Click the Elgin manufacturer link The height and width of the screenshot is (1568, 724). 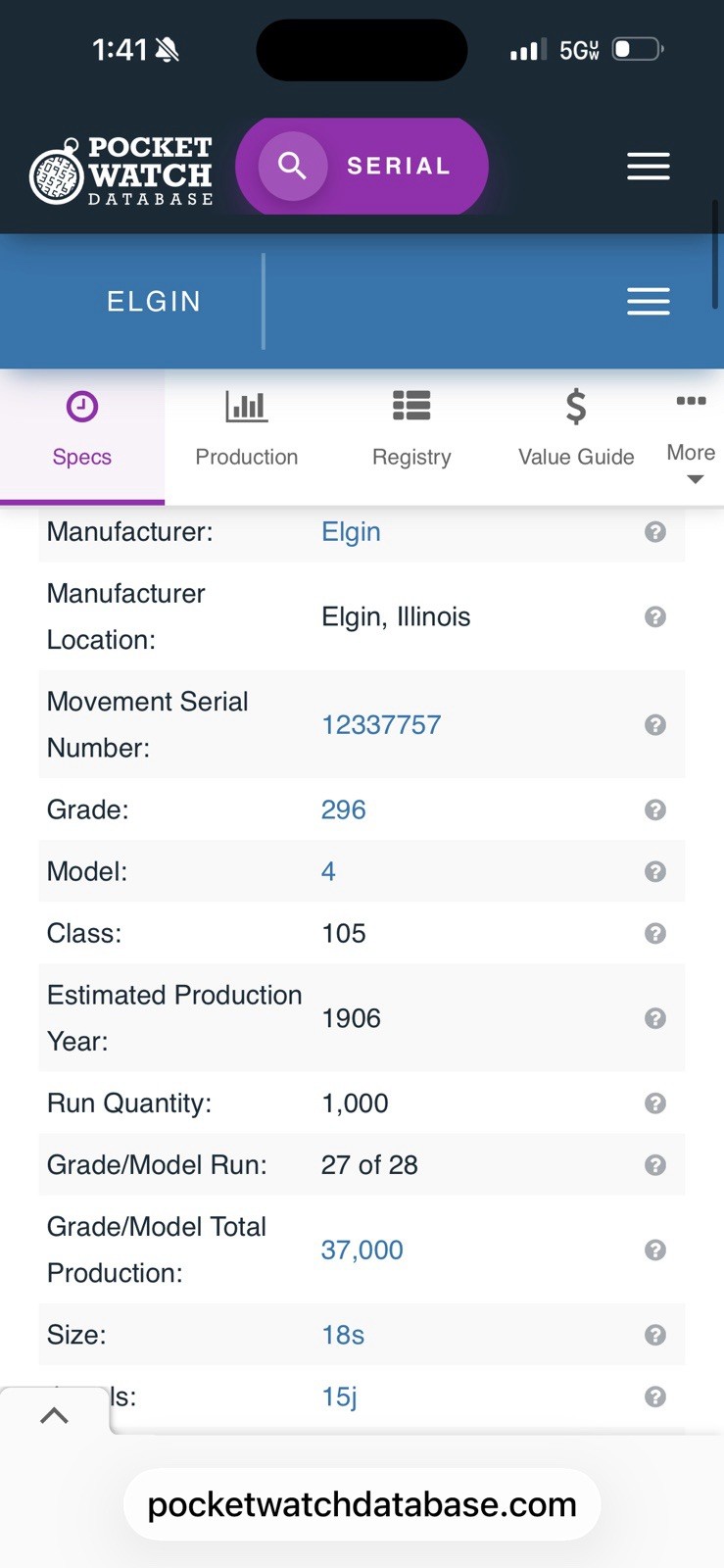[351, 532]
